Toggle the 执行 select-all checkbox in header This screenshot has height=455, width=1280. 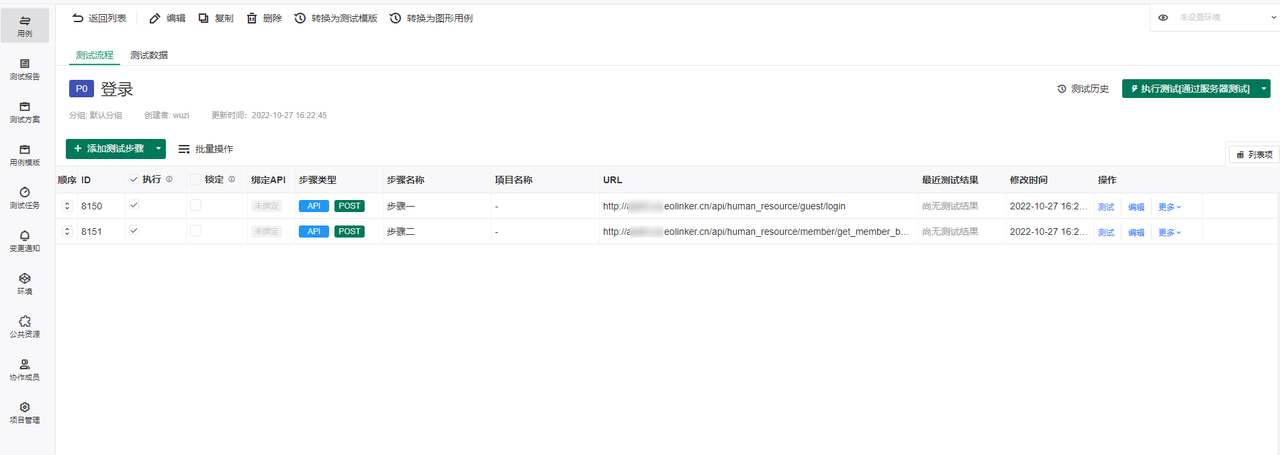coord(134,180)
